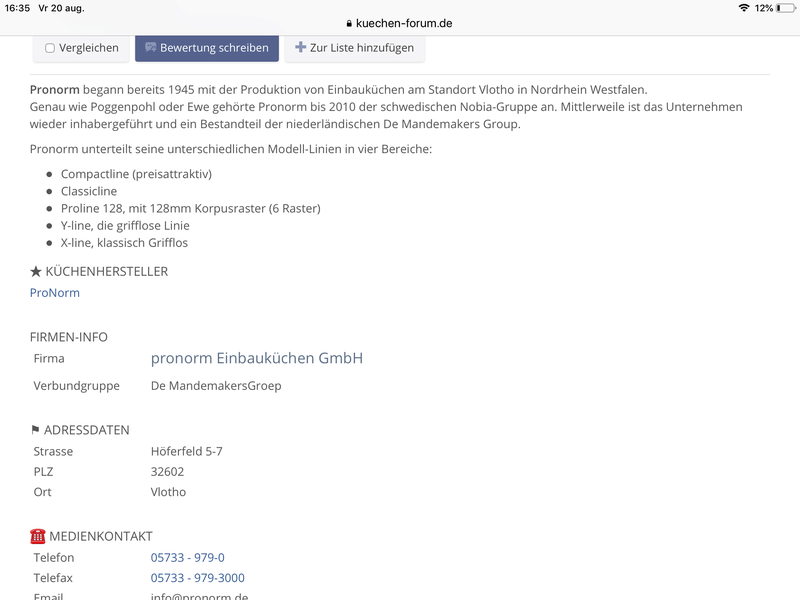Tick the Vergleichen checkbox
Viewport: 800px width, 600px height.
50,48
